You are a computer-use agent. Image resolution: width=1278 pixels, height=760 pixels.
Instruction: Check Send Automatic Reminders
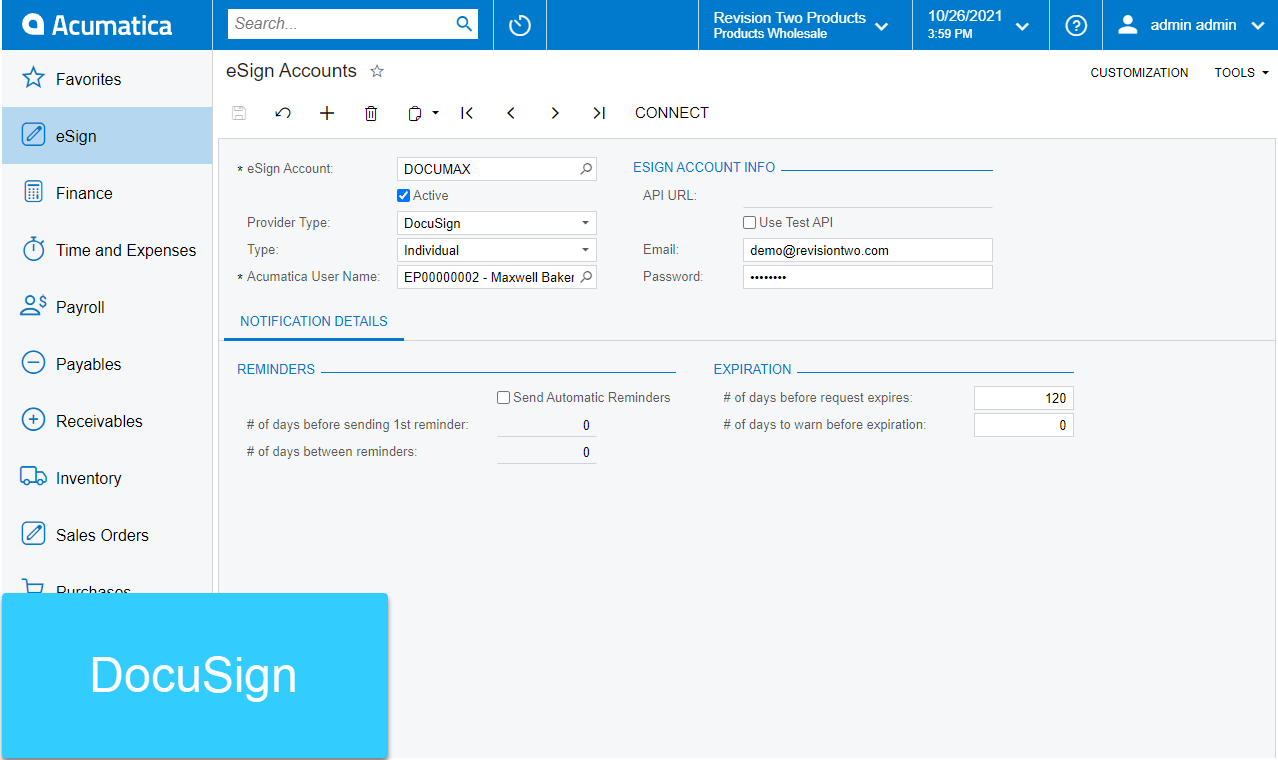coord(504,398)
